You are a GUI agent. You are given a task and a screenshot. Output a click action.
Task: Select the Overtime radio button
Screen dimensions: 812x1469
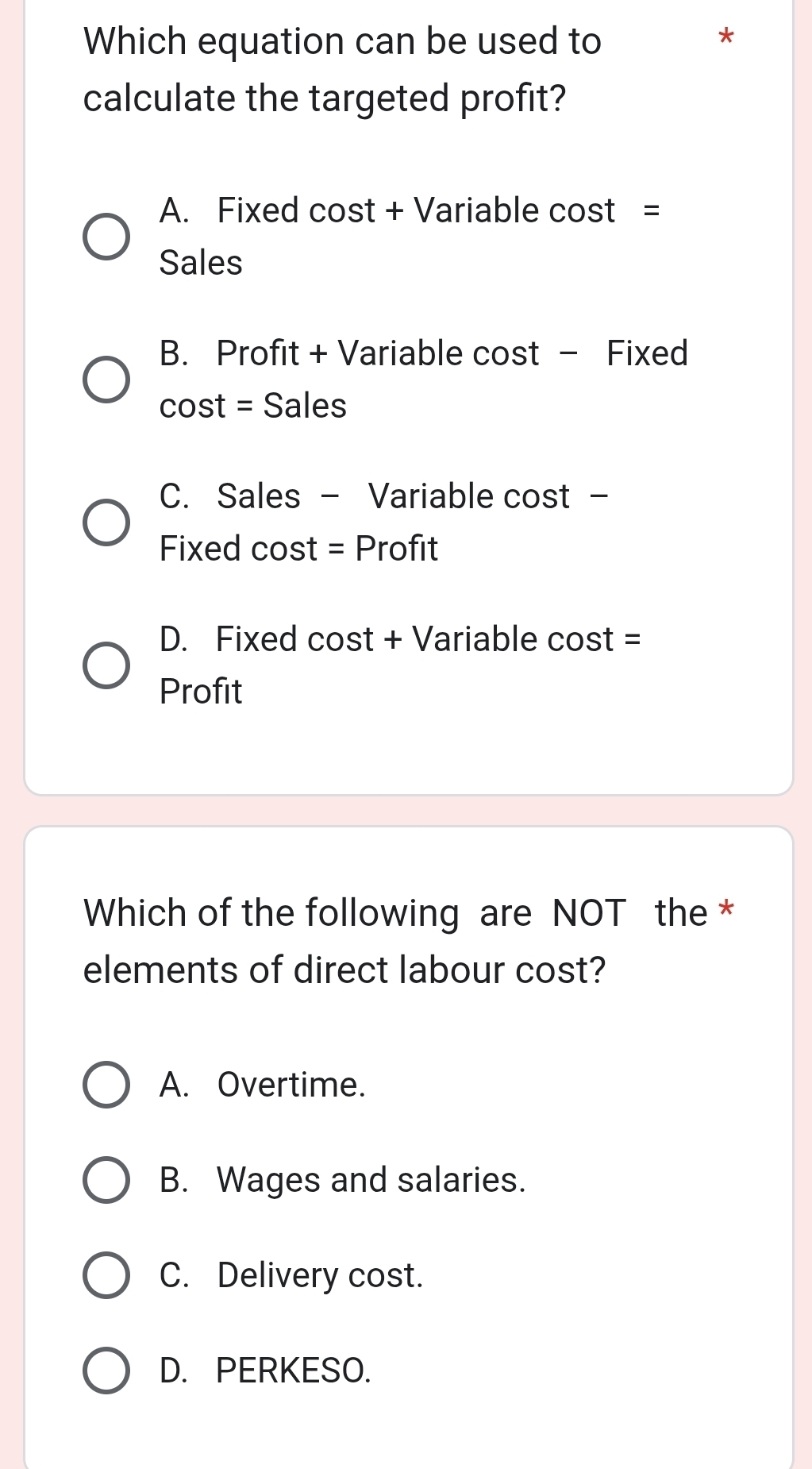106,1085
